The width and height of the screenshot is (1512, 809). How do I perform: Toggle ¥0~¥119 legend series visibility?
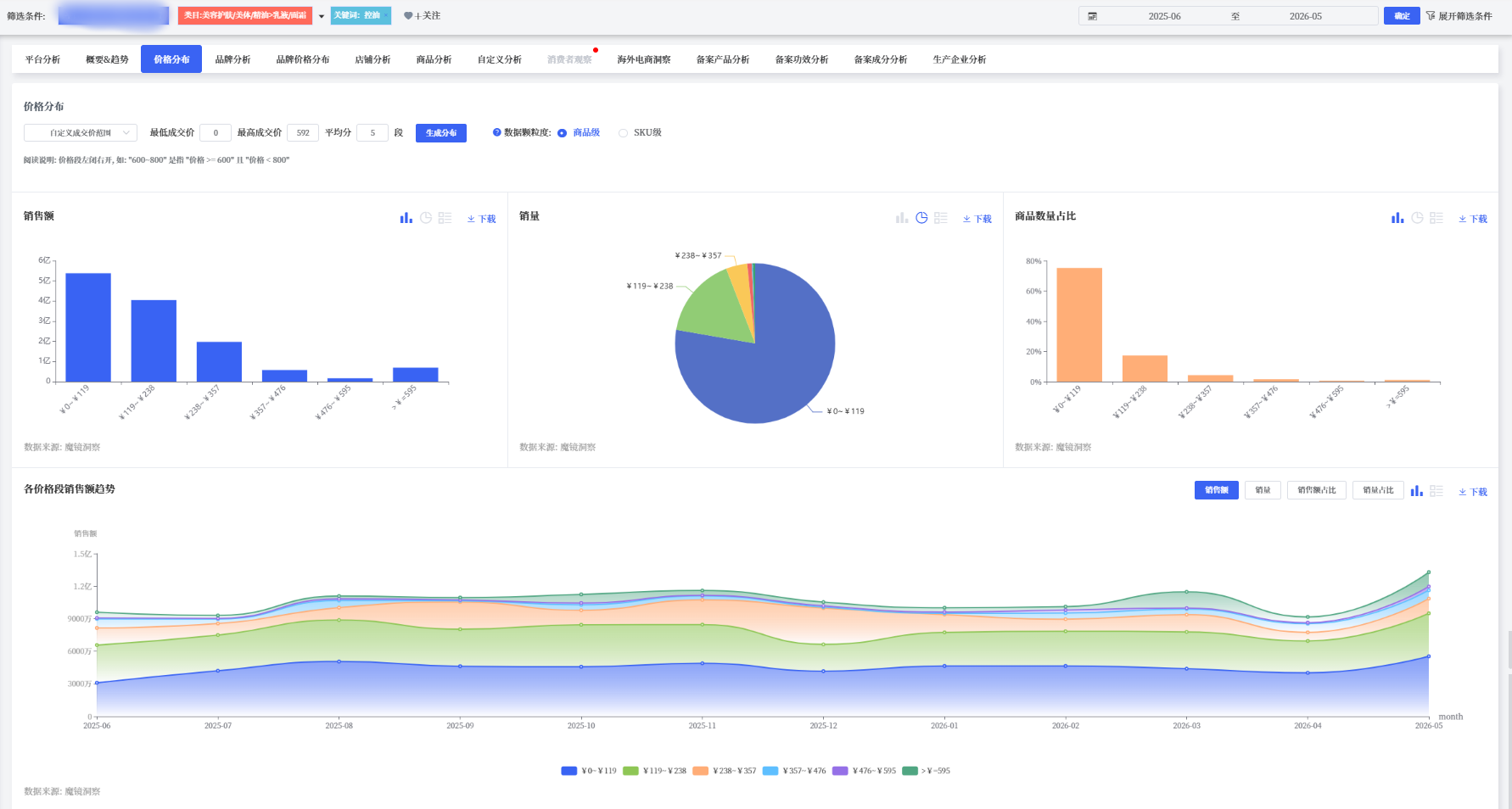[x=589, y=771]
